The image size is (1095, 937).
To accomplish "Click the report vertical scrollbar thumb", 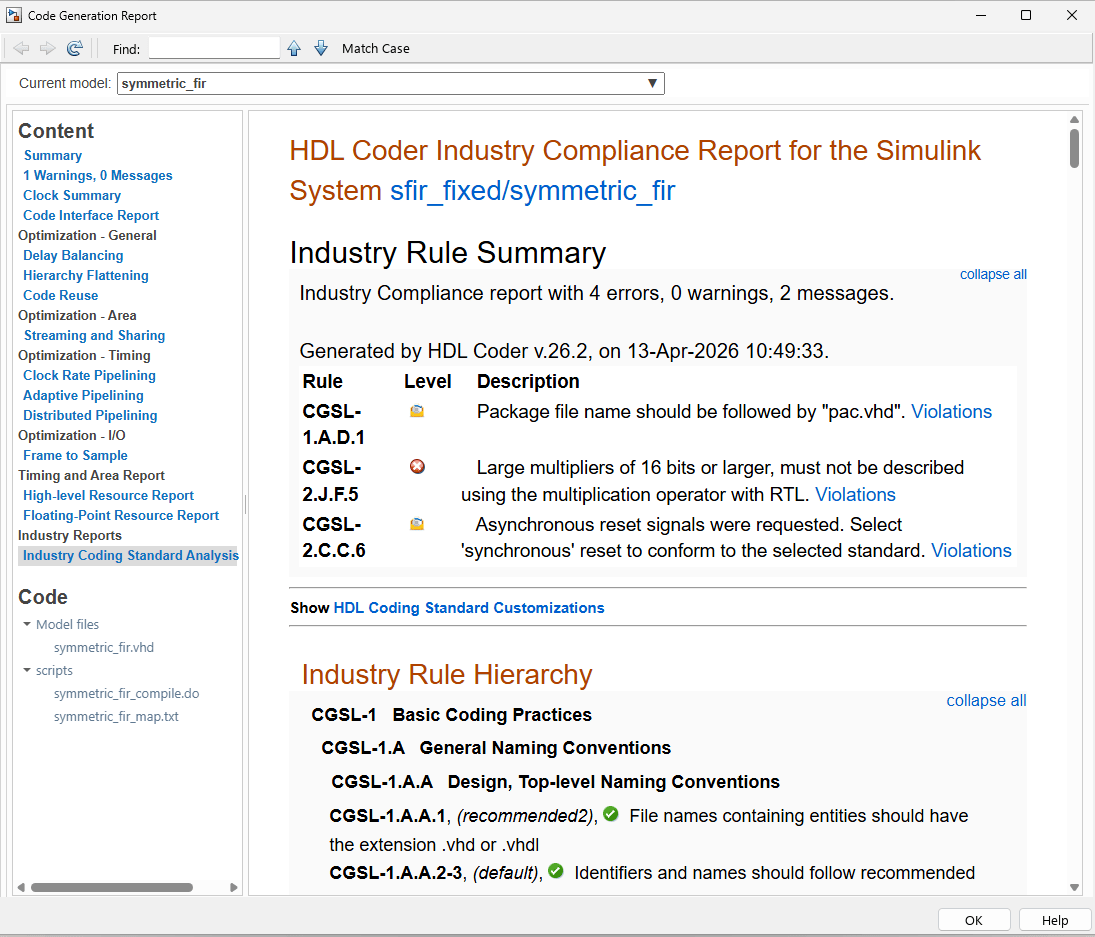I will click(x=1074, y=148).
